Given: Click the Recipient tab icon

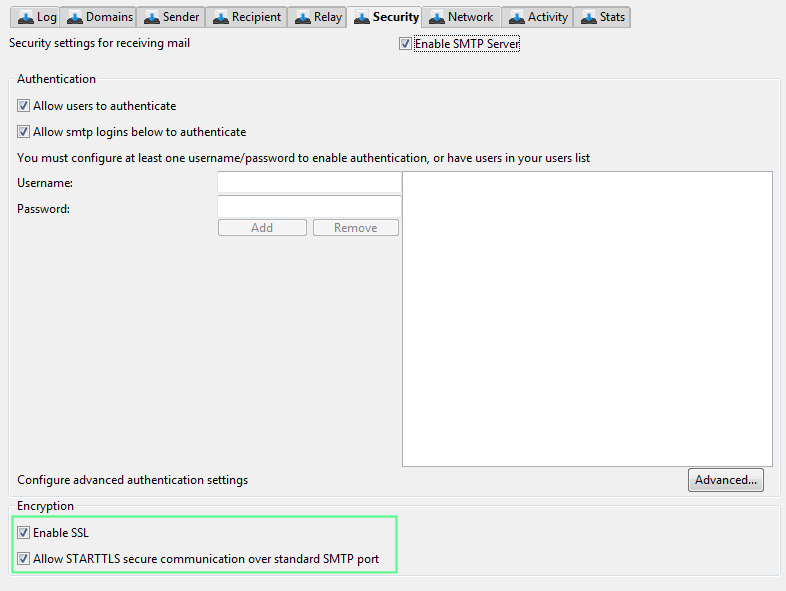Looking at the screenshot, I should [x=221, y=17].
